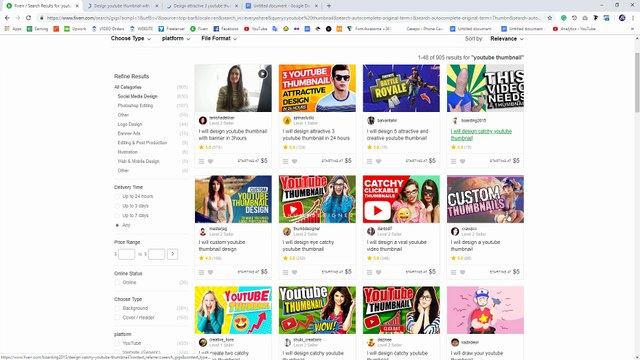Switch to 'Design attractive 3 youtube' browser tab
This screenshot has height=360, width=640.
[202, 6]
